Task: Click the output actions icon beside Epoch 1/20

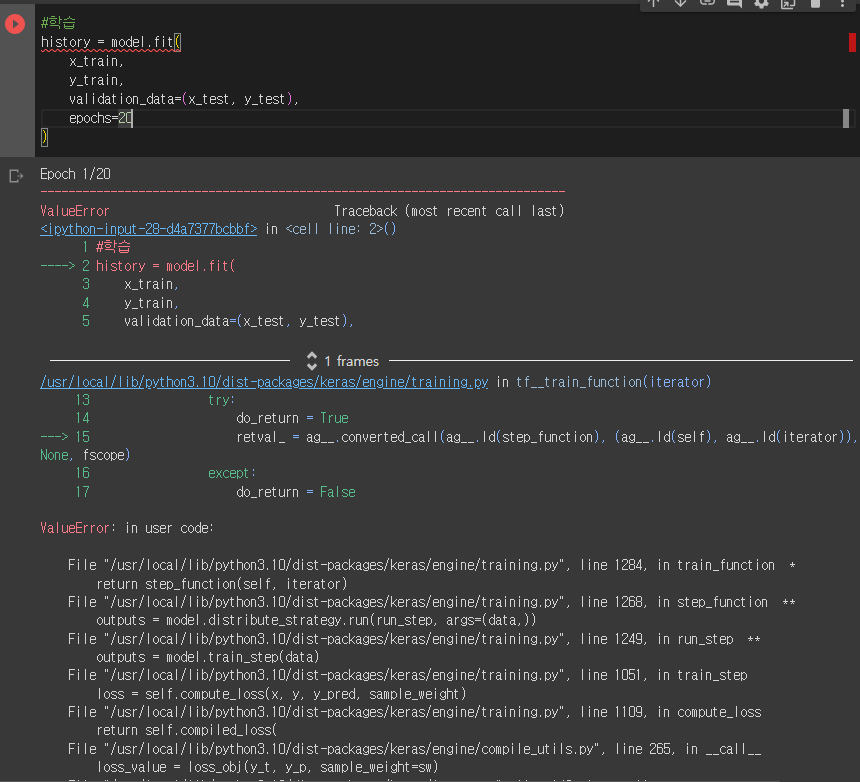Action: click(x=16, y=176)
